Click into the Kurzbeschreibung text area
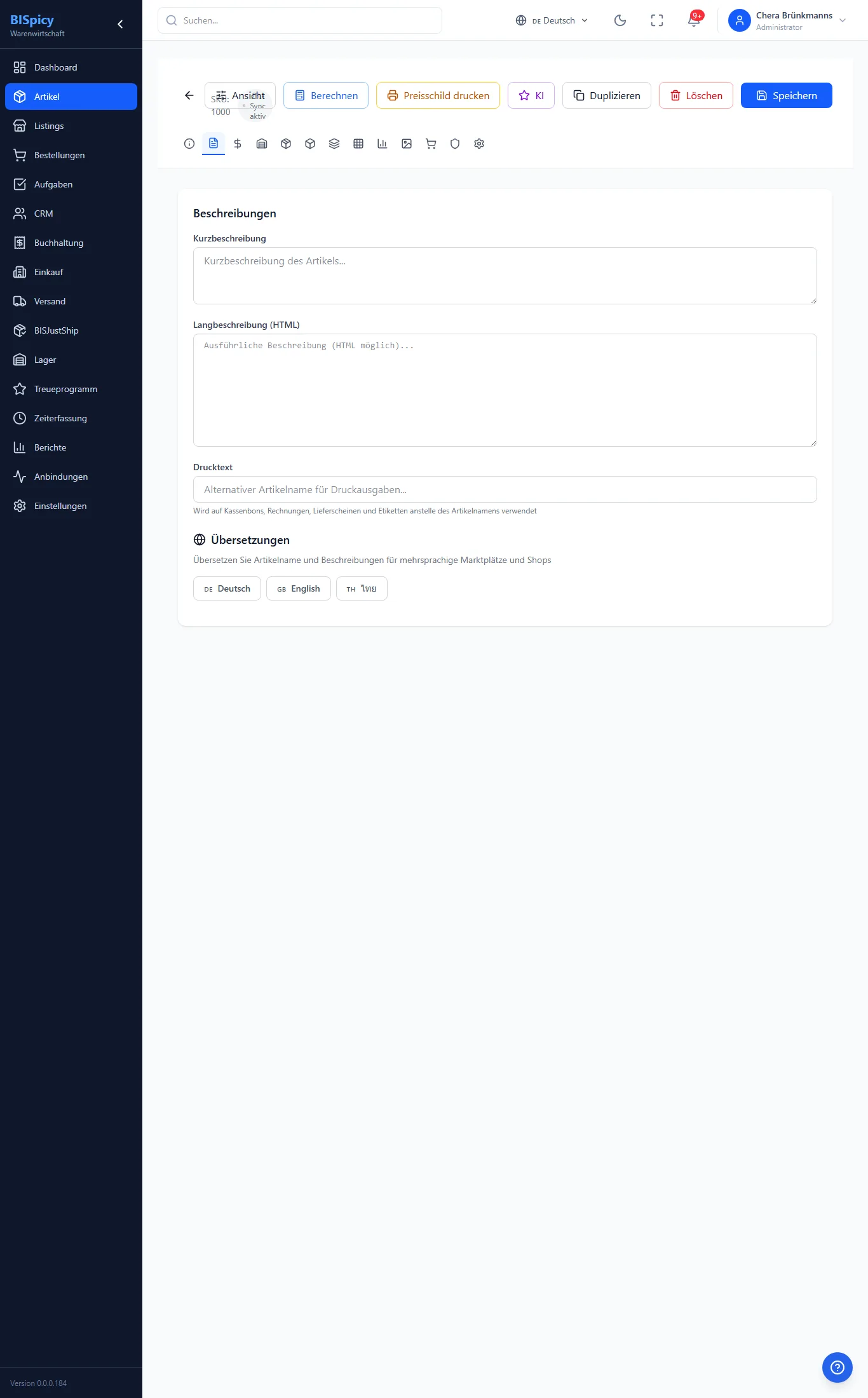 click(x=505, y=276)
